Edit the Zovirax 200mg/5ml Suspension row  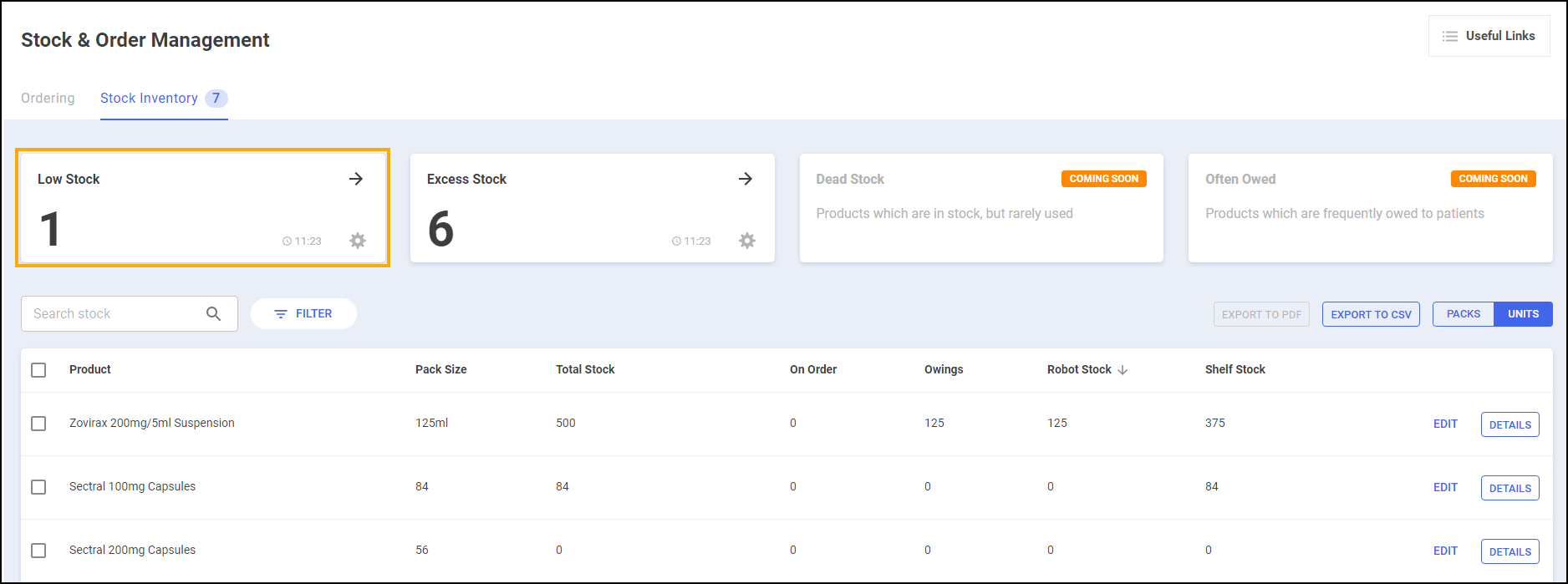click(1445, 424)
